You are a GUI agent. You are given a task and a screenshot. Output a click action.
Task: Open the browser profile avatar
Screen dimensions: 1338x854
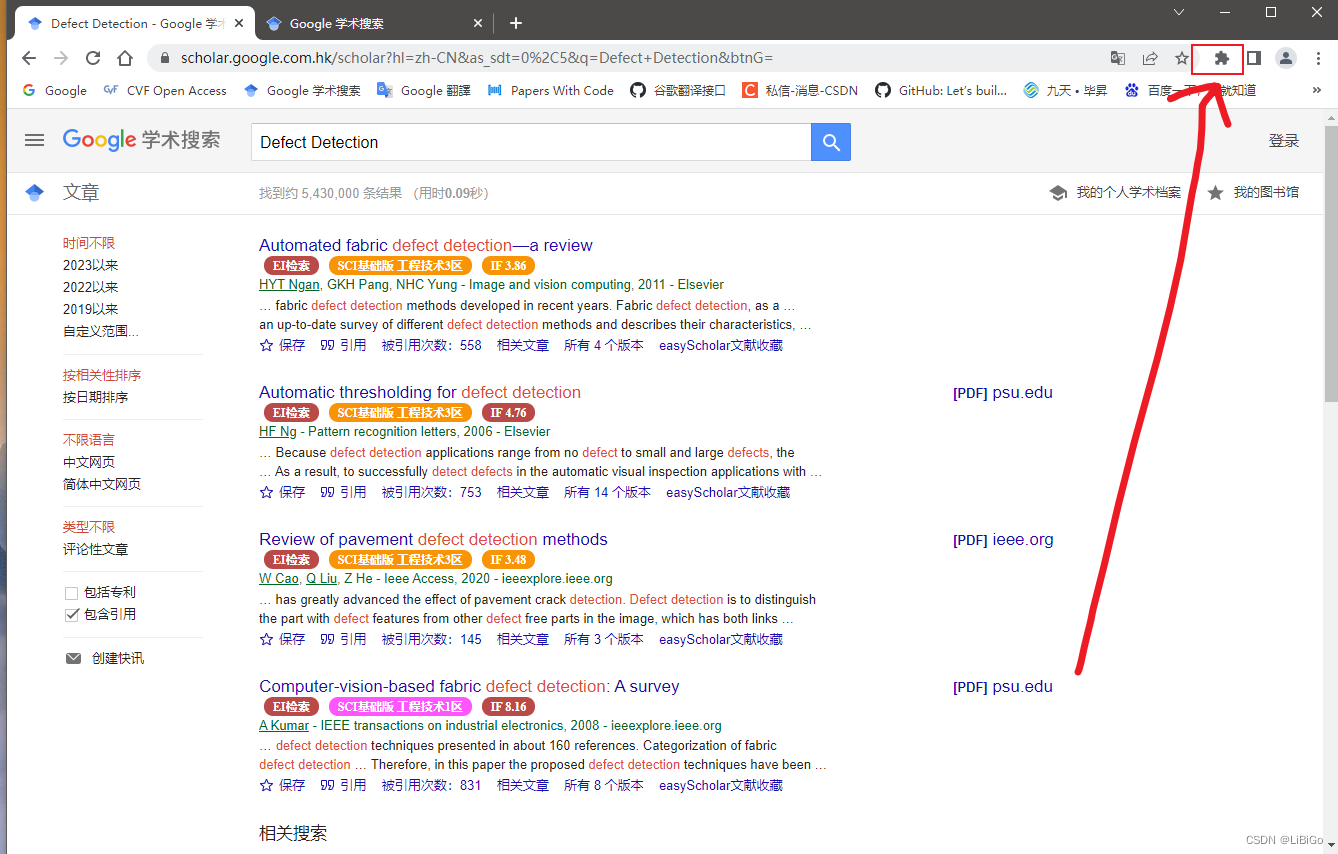click(1285, 58)
